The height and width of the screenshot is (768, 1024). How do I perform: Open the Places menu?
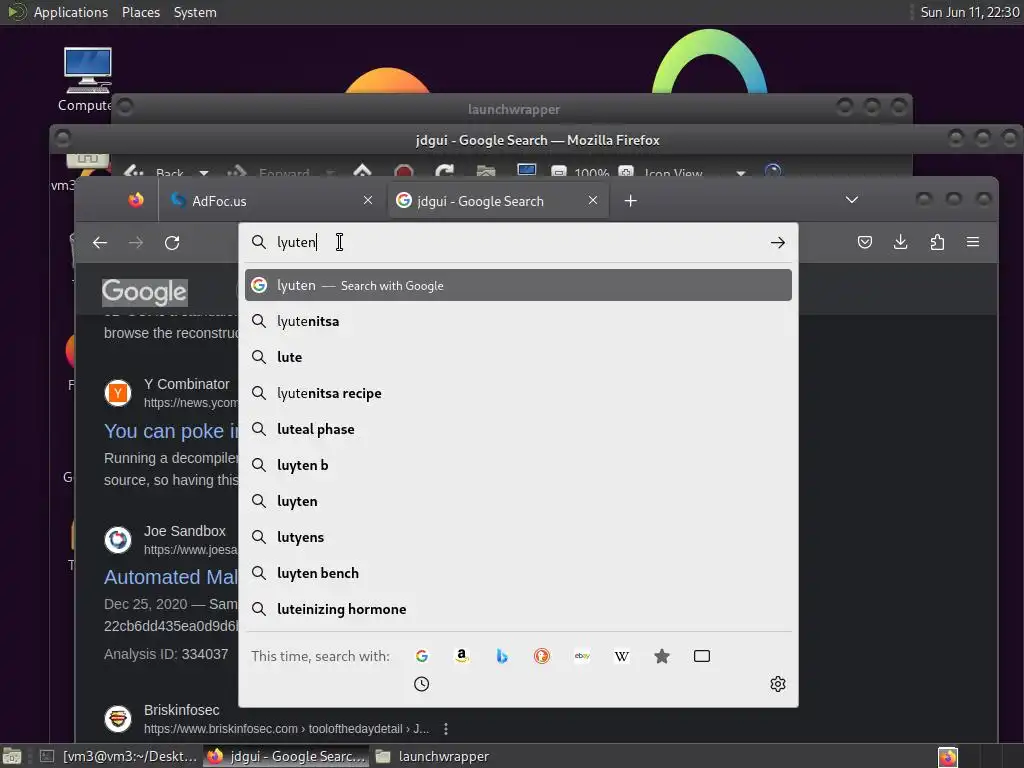141,12
